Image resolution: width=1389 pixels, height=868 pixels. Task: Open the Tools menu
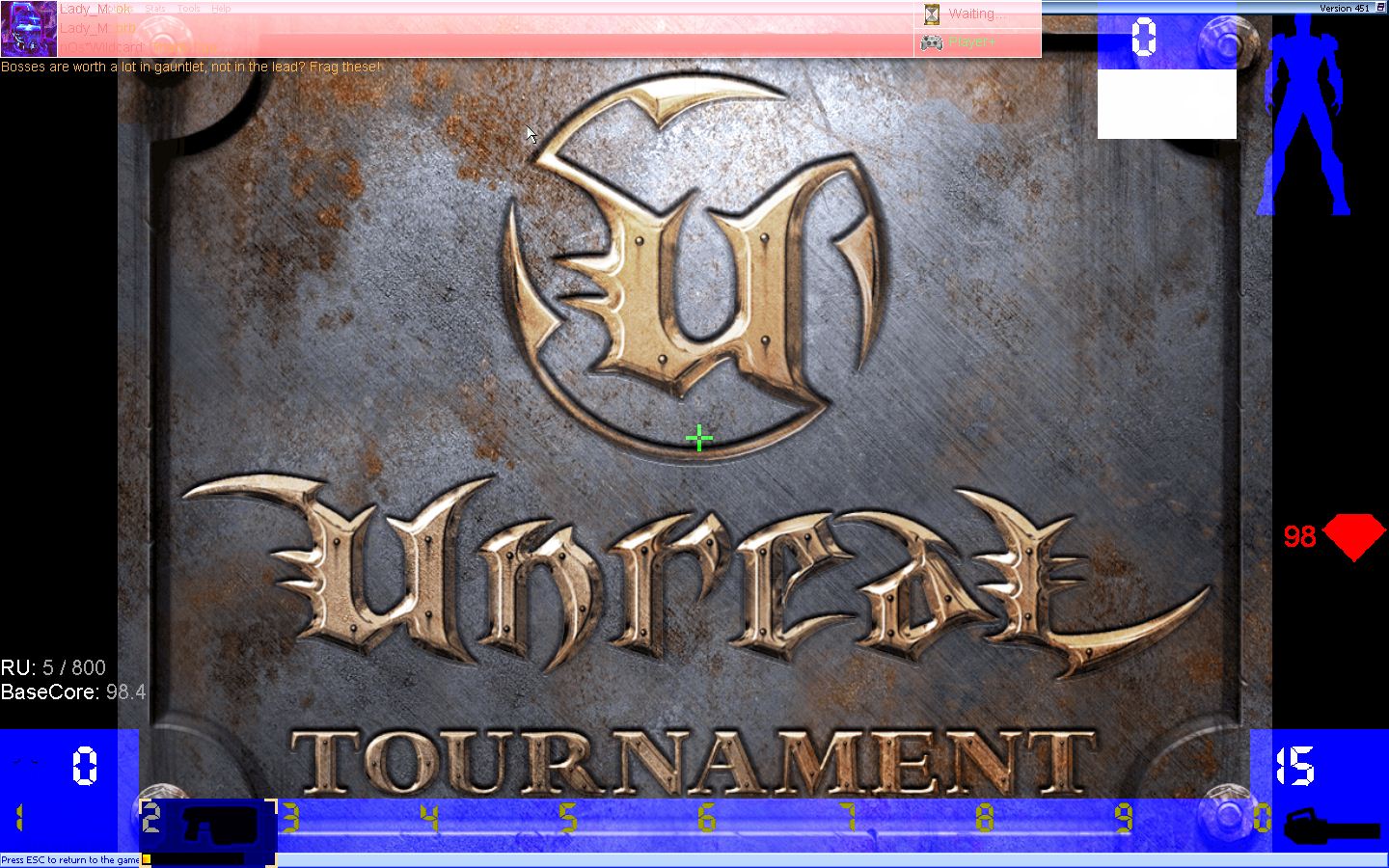pos(189,9)
